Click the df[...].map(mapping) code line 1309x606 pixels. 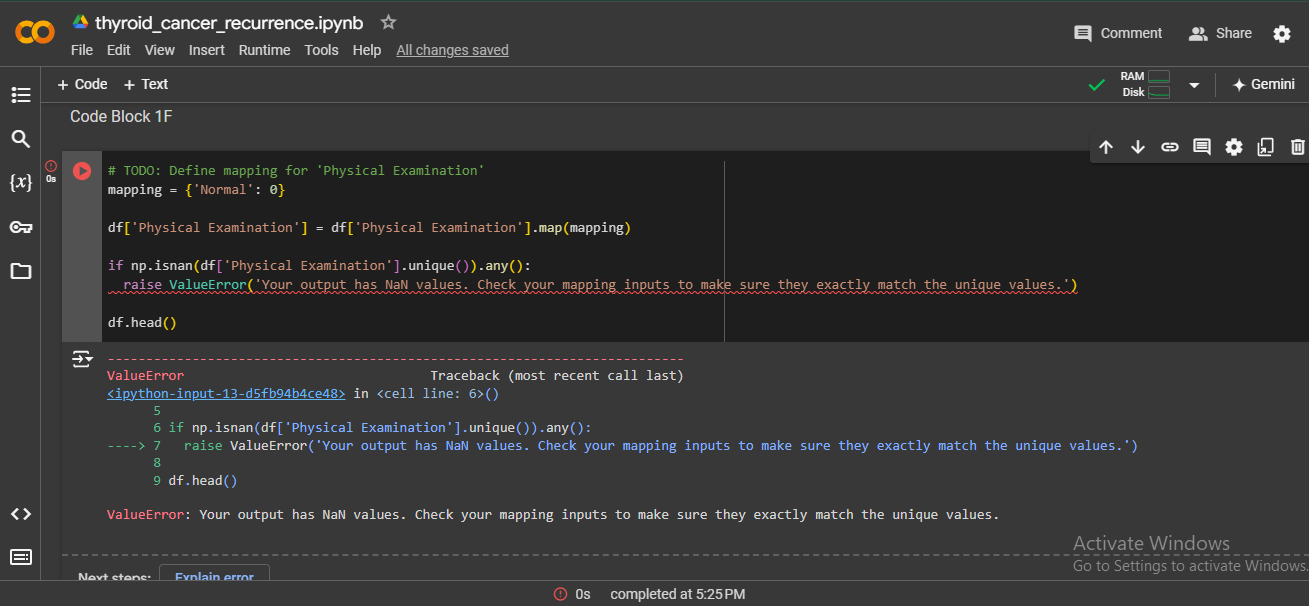click(370, 228)
